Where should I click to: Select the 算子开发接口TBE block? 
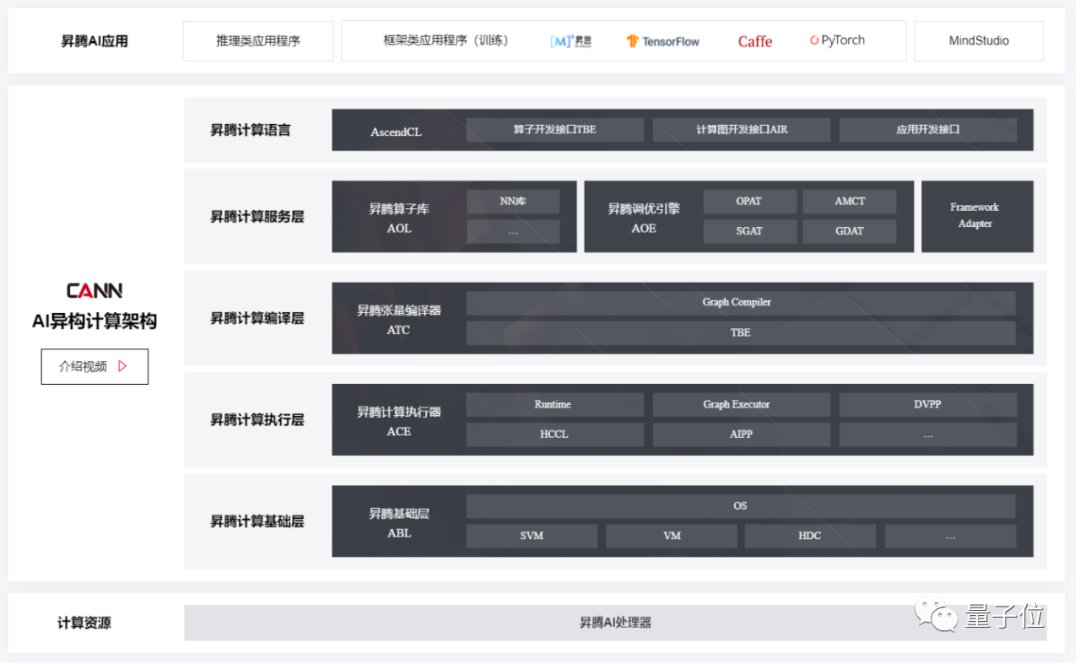[x=555, y=129]
